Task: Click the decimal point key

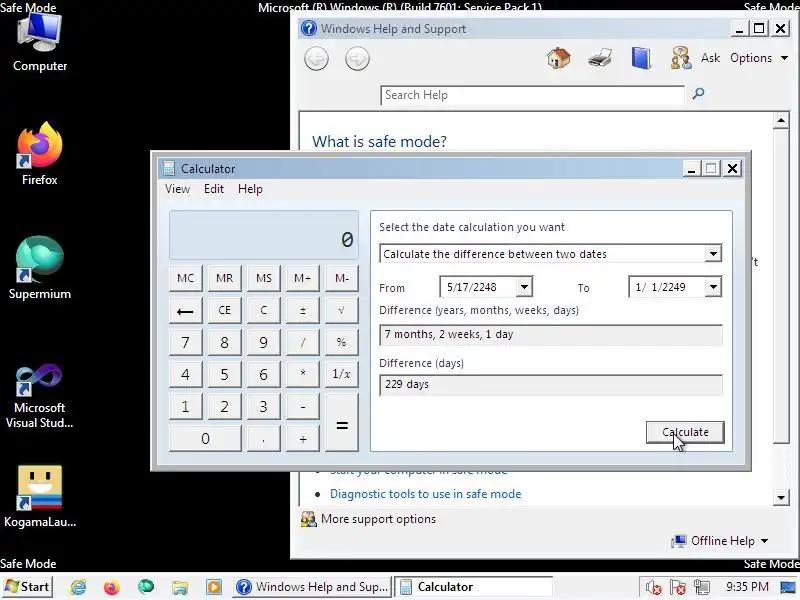Action: click(x=264, y=439)
